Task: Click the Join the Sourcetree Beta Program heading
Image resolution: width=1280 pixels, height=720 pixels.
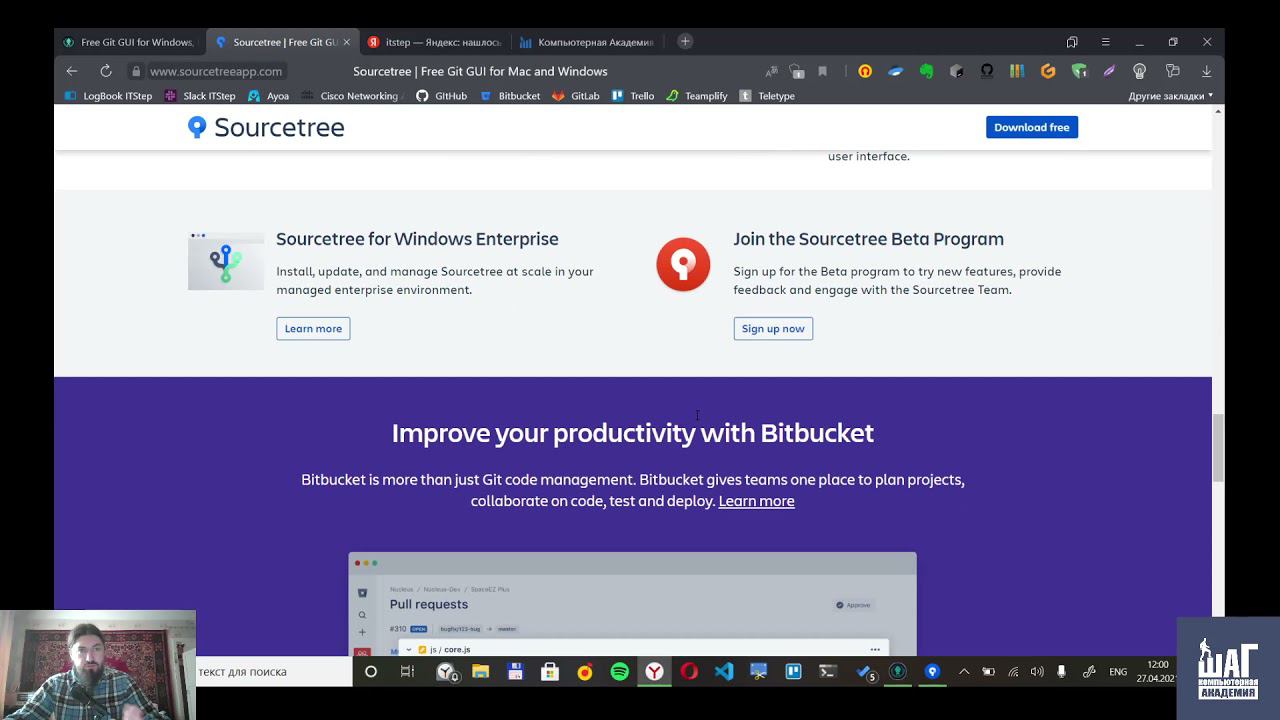Action: [868, 239]
